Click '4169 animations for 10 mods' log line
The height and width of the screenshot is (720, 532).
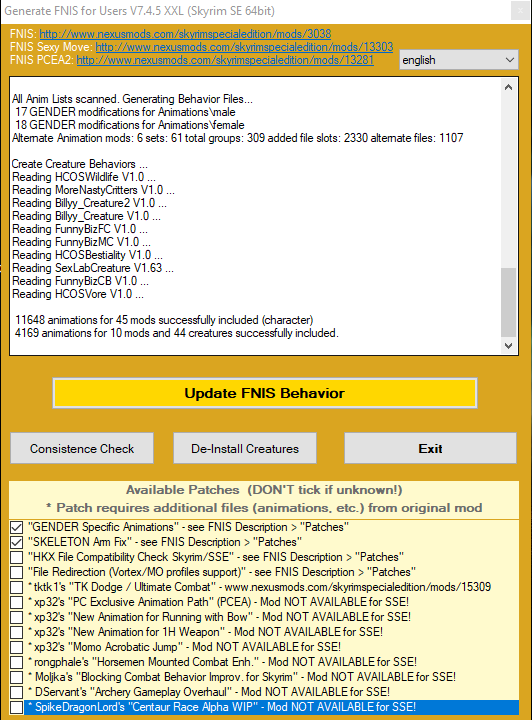[x=177, y=333]
